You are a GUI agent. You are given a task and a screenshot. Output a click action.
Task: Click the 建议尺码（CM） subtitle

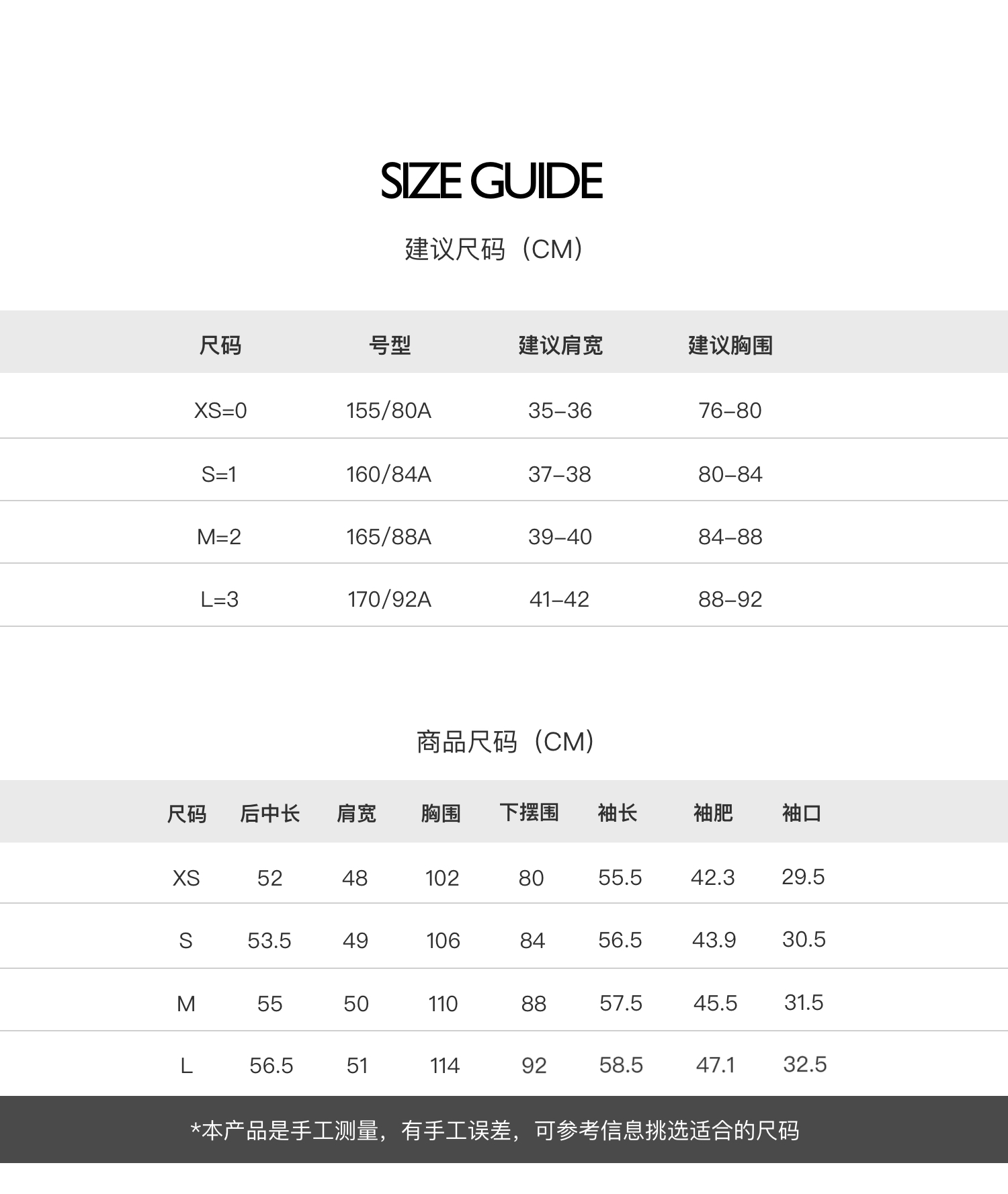click(x=494, y=249)
